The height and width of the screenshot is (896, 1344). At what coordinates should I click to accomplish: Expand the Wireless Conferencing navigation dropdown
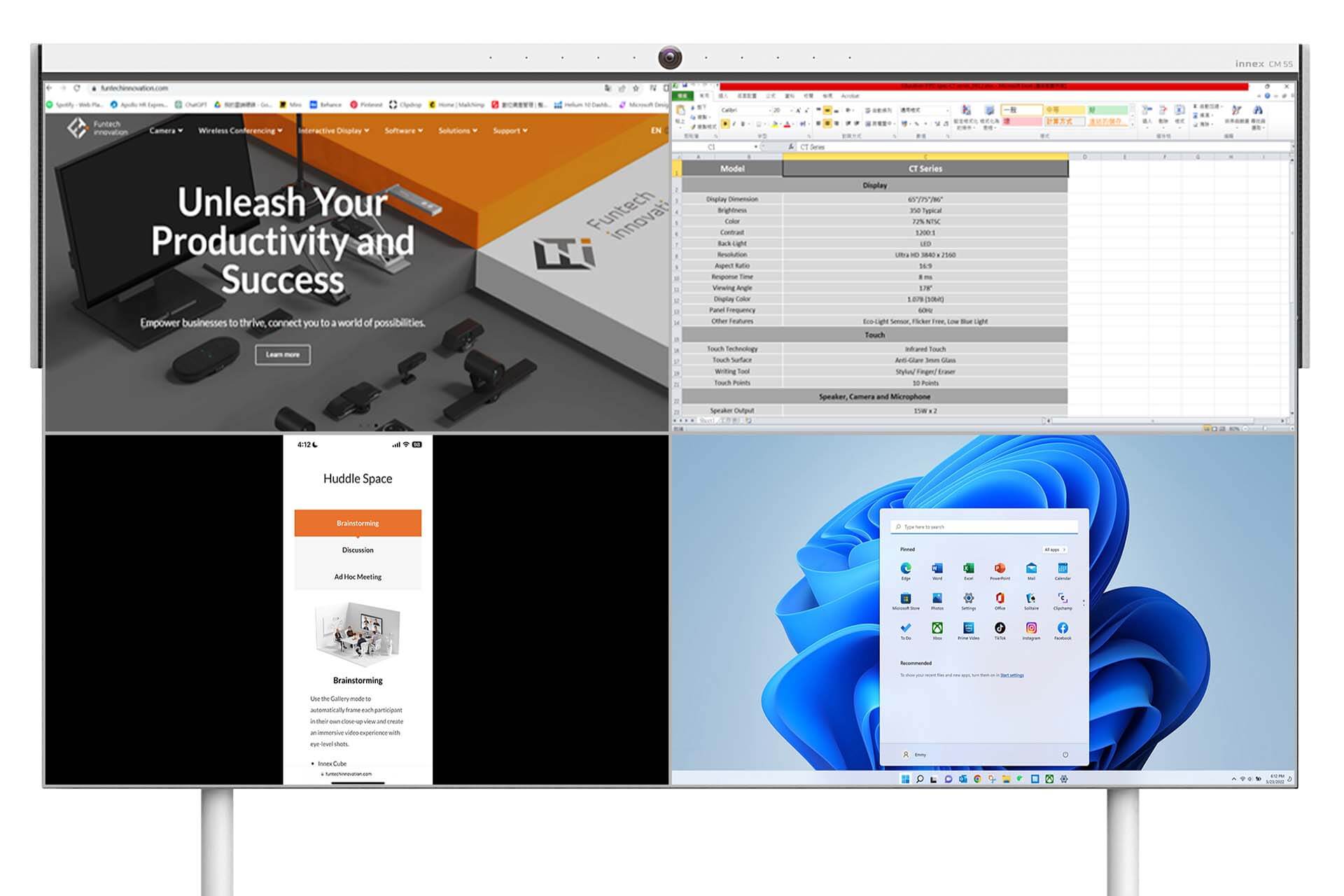[238, 131]
